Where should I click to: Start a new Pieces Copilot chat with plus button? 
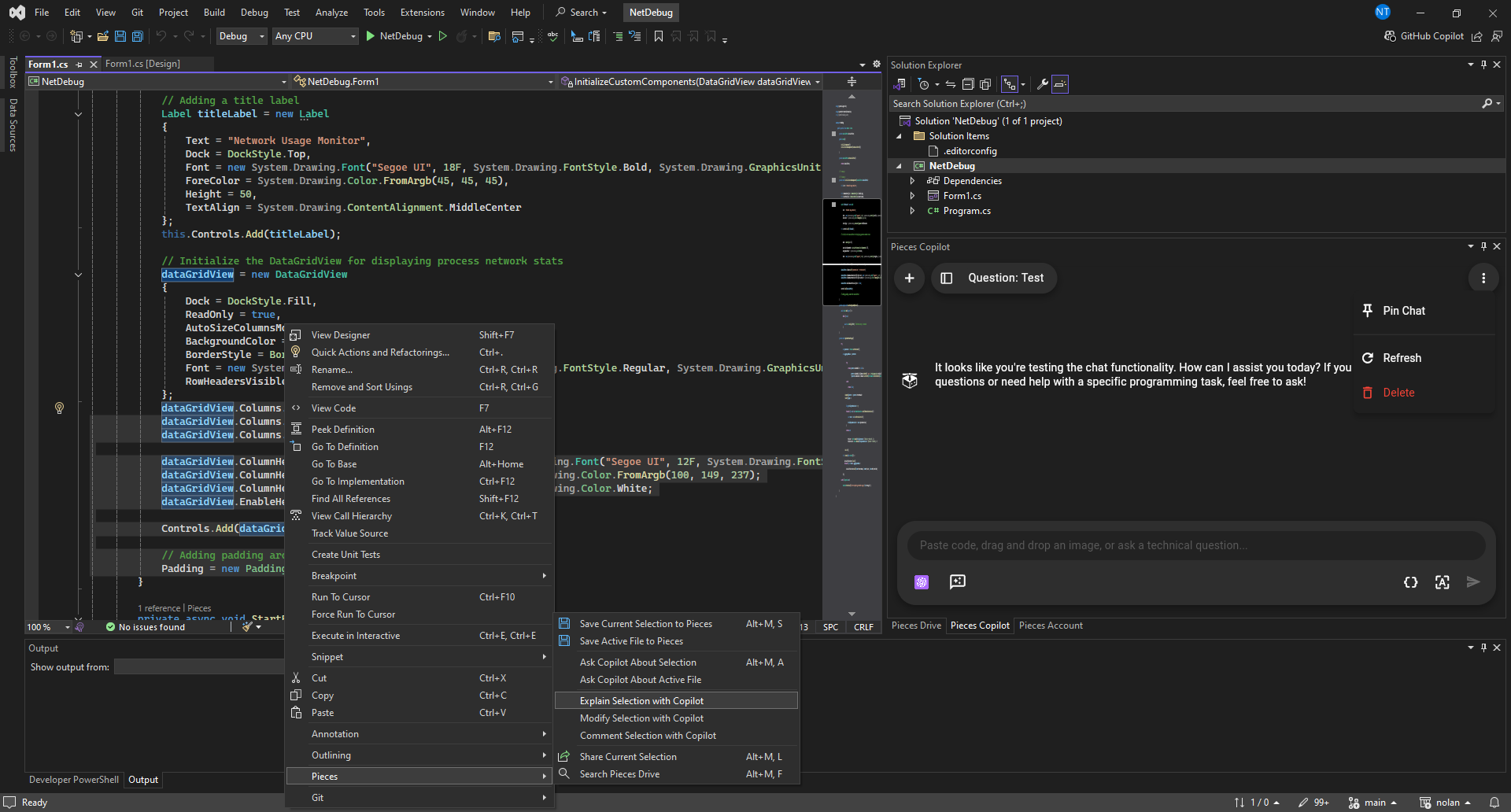(x=909, y=278)
